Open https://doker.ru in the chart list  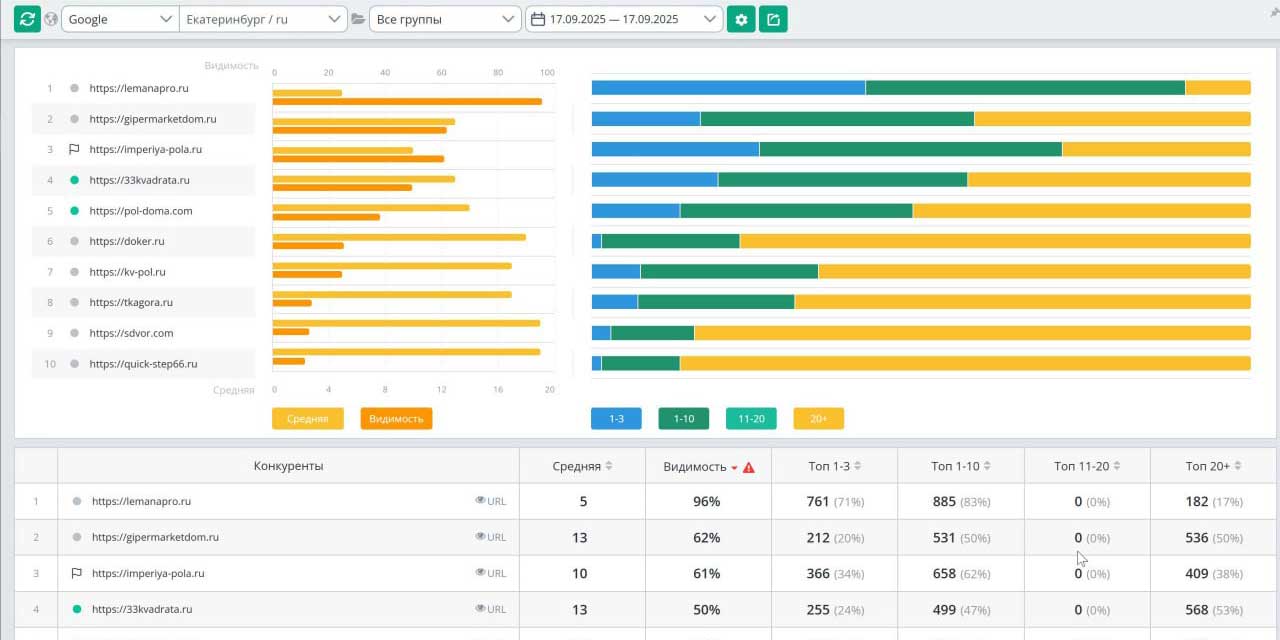point(127,241)
